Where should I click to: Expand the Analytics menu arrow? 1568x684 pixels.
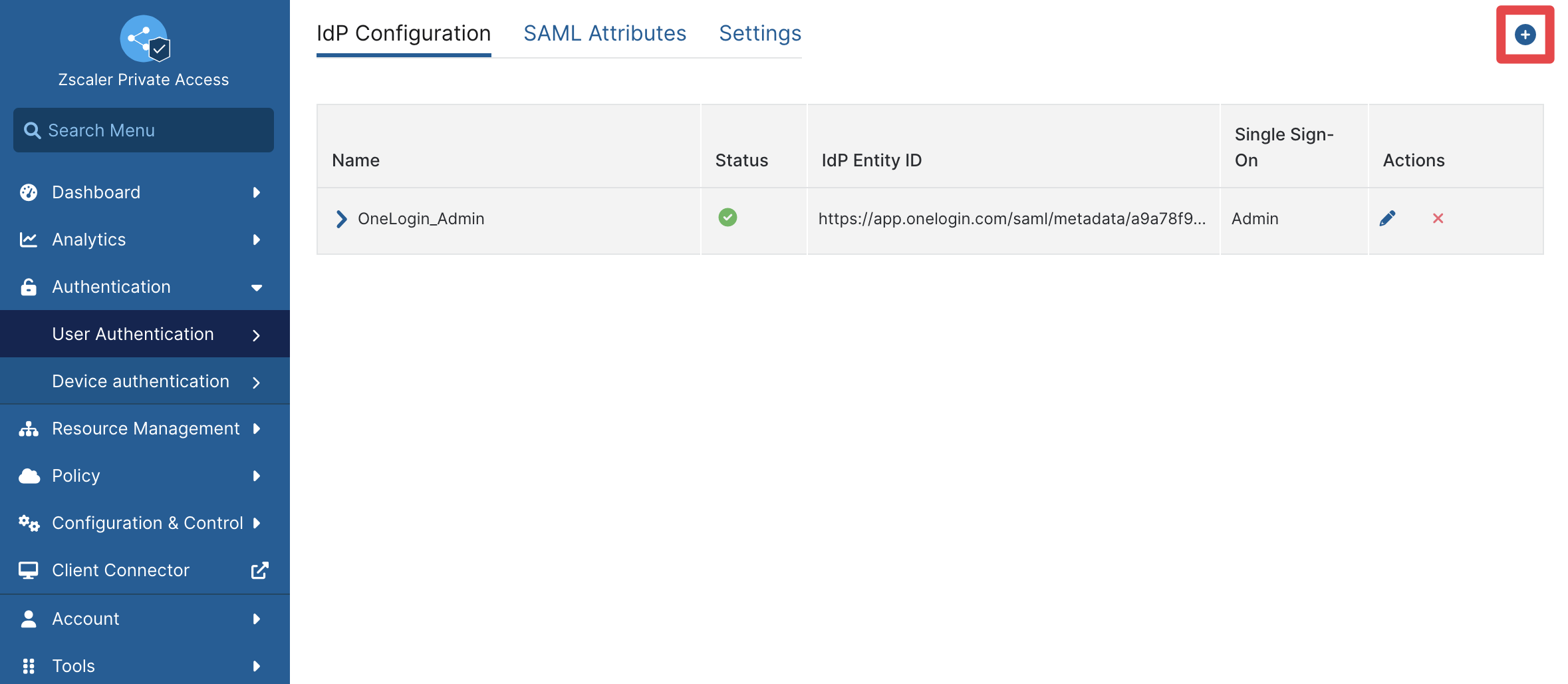point(257,240)
